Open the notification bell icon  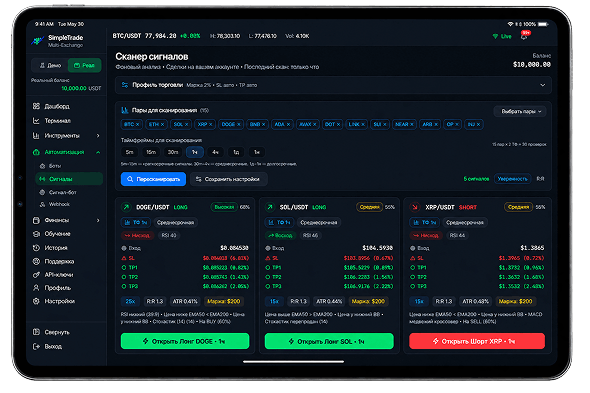[x=523, y=36]
